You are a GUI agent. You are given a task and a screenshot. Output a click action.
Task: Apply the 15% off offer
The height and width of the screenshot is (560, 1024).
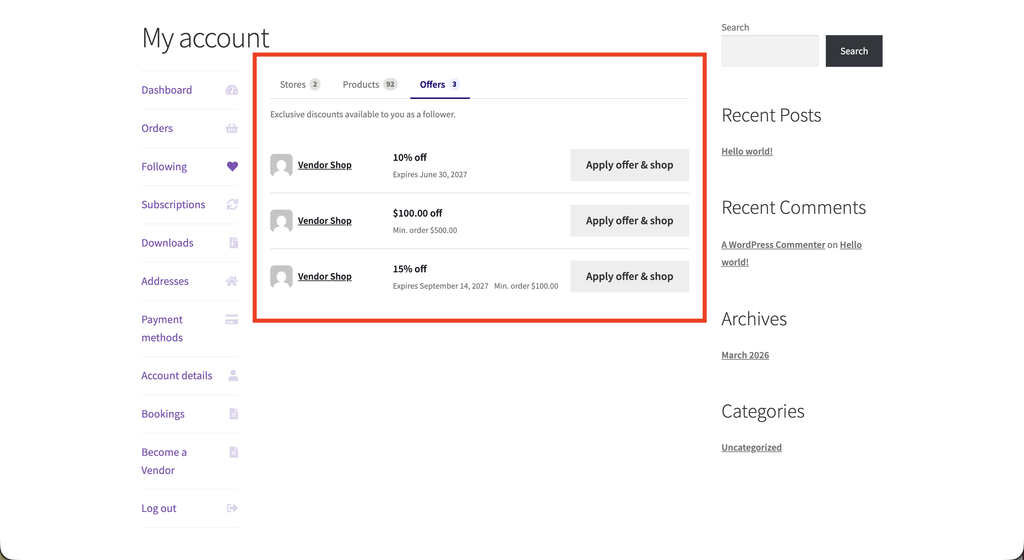630,276
